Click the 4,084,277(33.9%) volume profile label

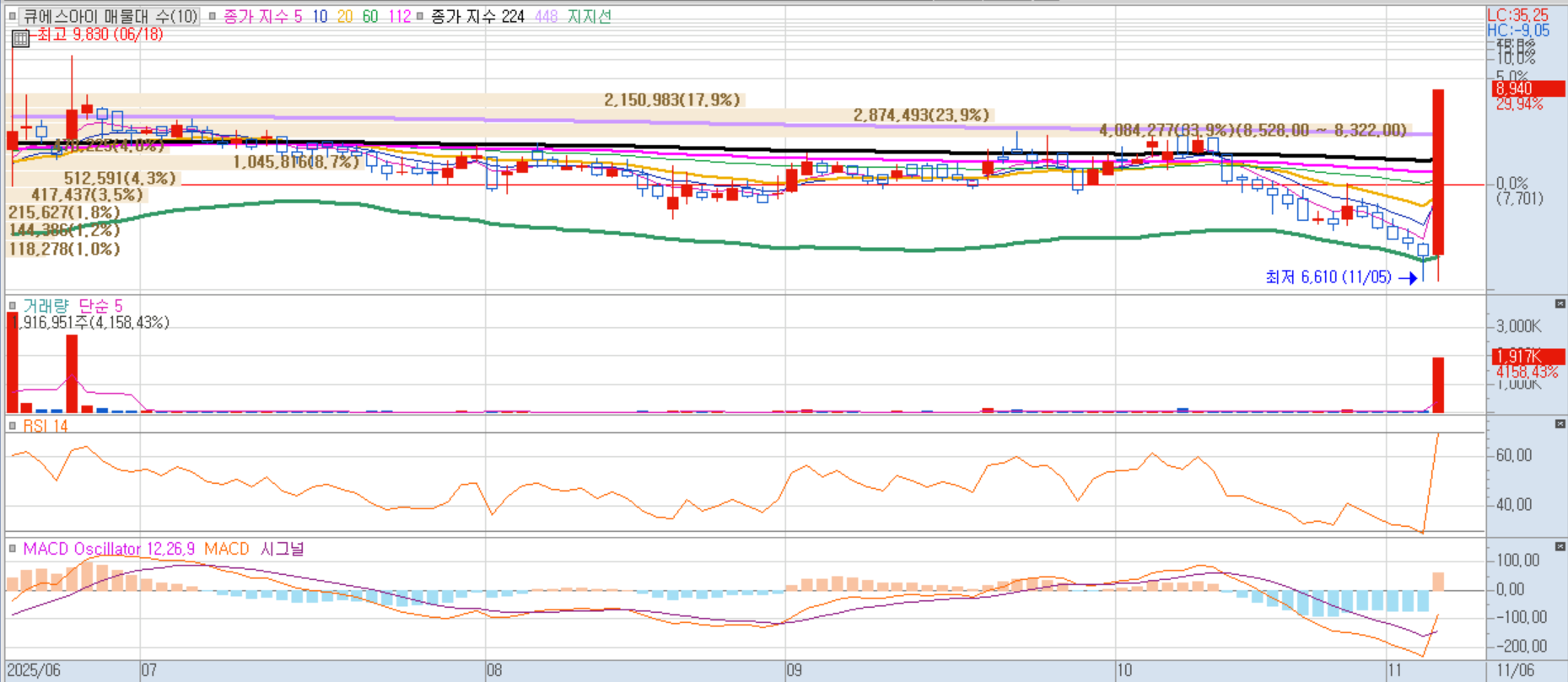1253,130
